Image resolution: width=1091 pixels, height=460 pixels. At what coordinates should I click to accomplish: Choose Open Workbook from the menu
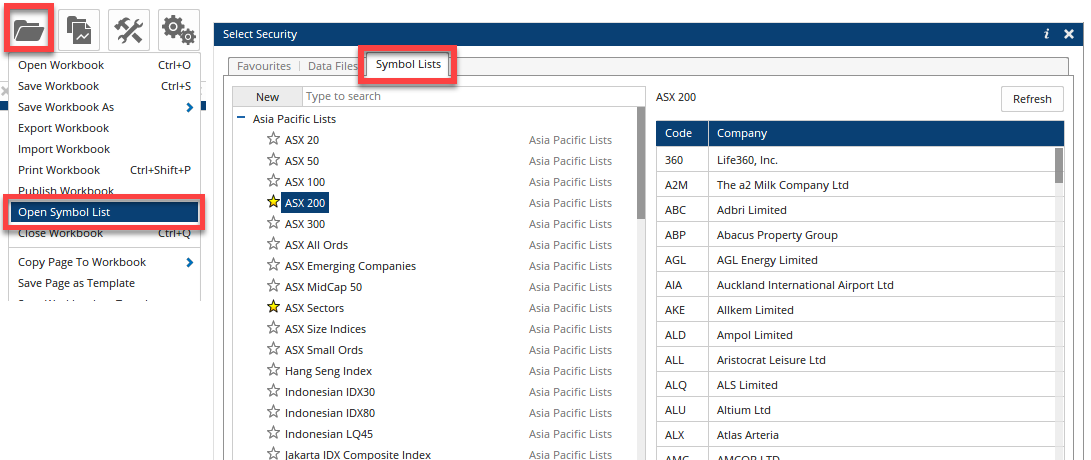(104, 65)
